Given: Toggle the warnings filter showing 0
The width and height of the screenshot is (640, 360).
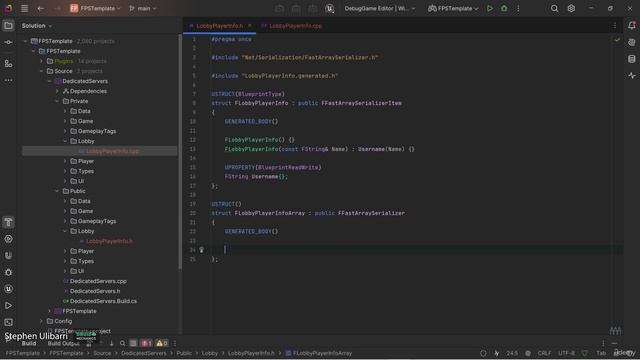Looking at the screenshot, I should point(162,343).
